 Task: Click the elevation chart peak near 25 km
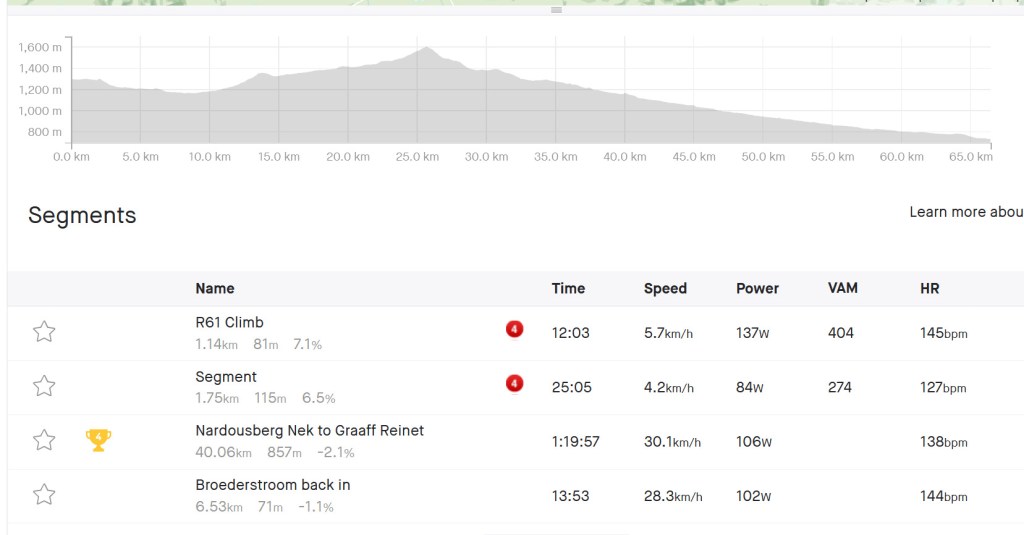427,49
